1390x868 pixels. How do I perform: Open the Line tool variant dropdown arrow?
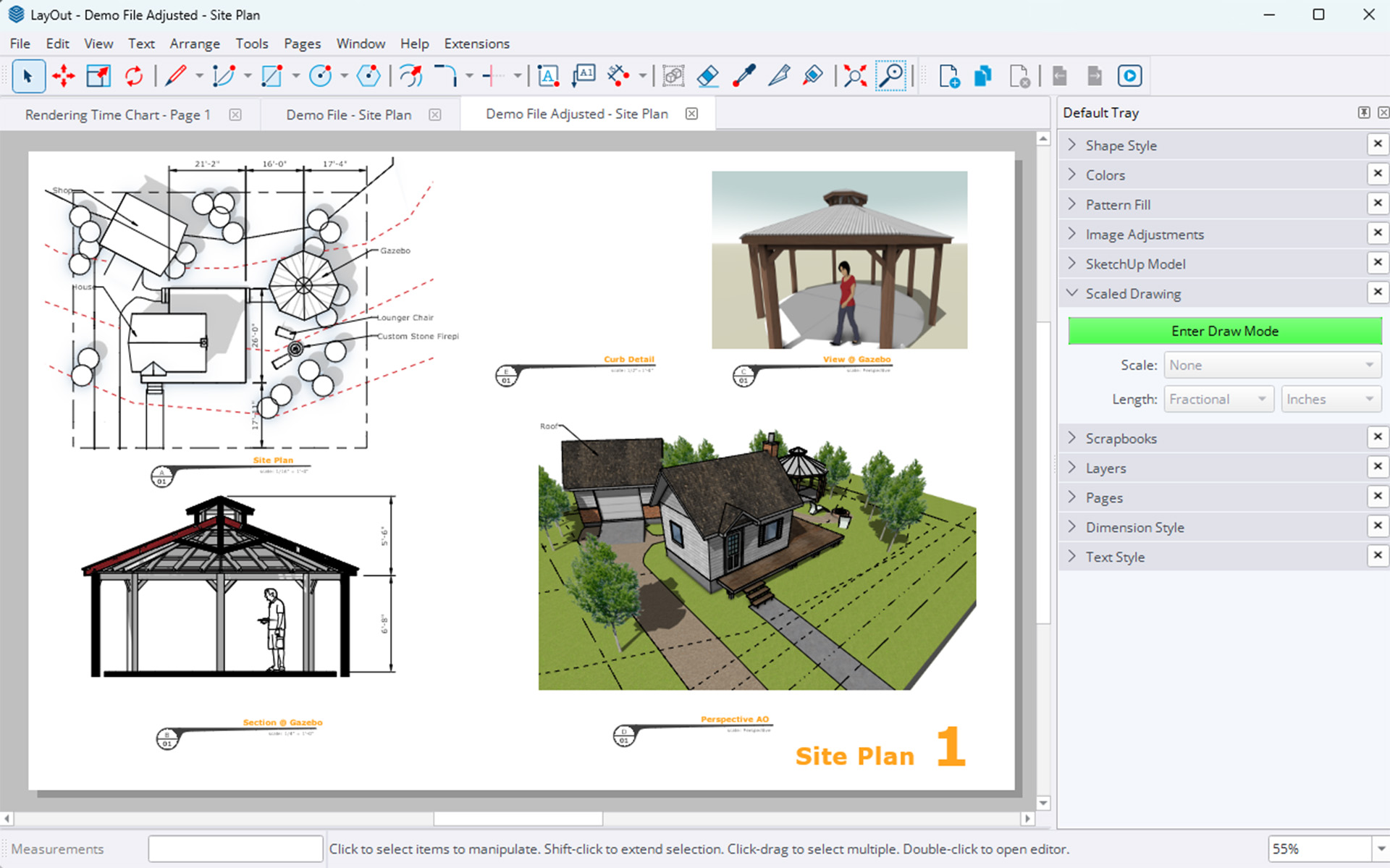coord(199,76)
